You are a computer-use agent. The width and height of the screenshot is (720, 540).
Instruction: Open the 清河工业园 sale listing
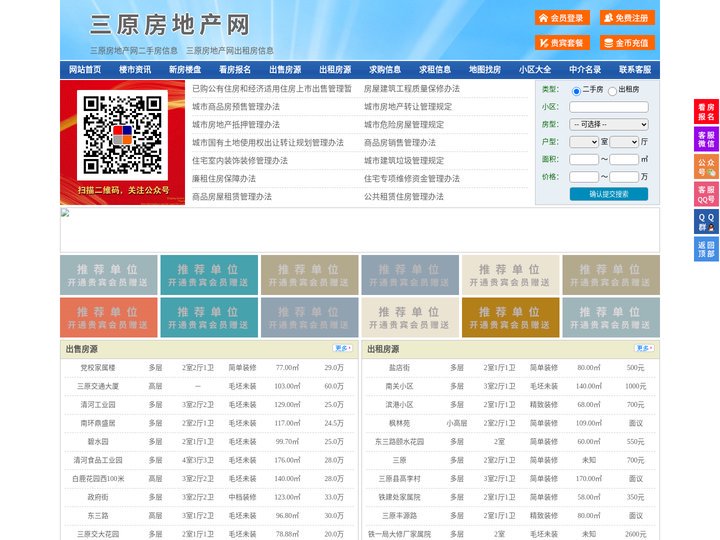pos(98,405)
